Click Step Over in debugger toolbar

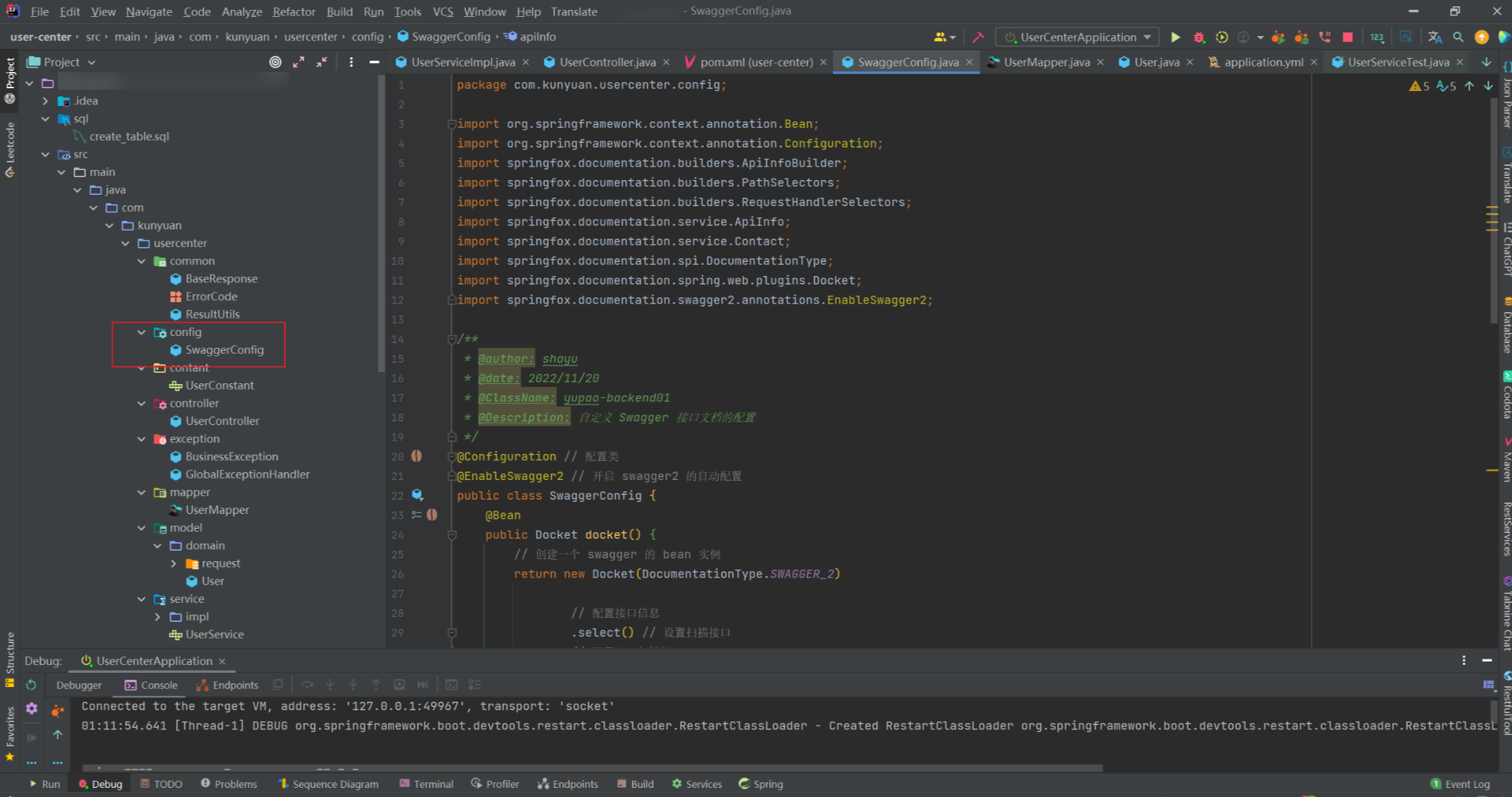coord(306,685)
